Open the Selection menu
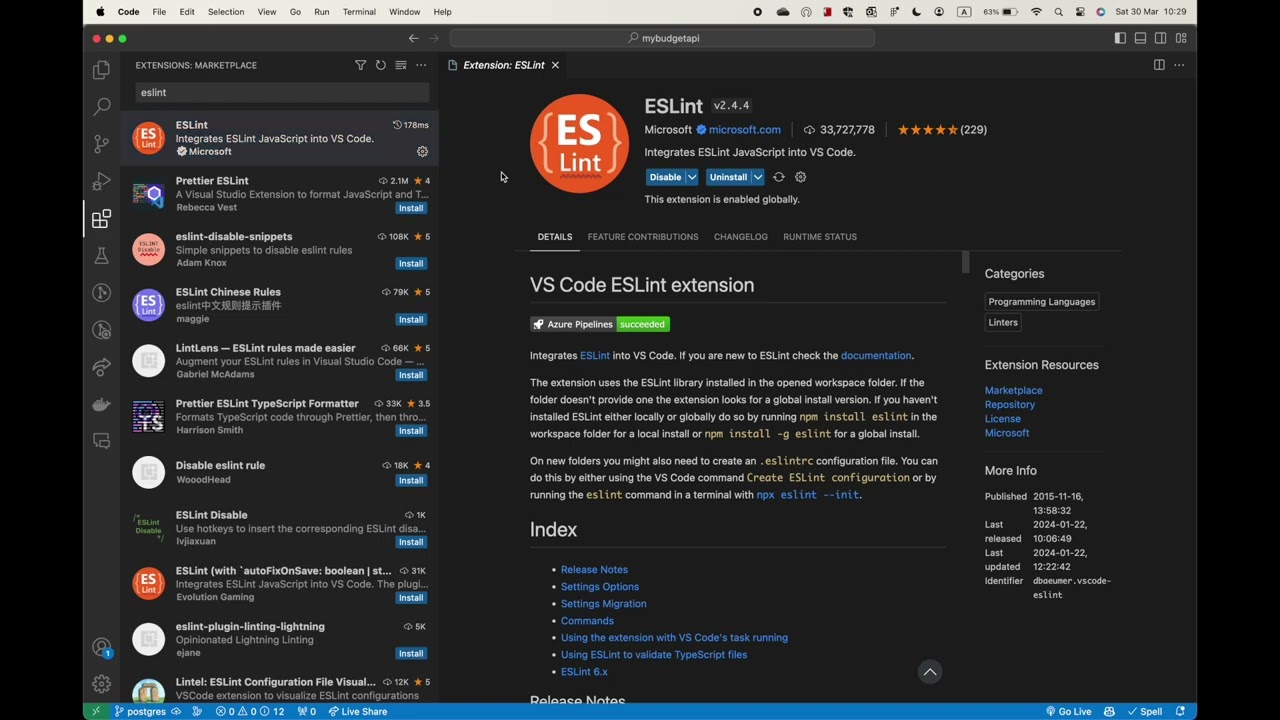 226,12
